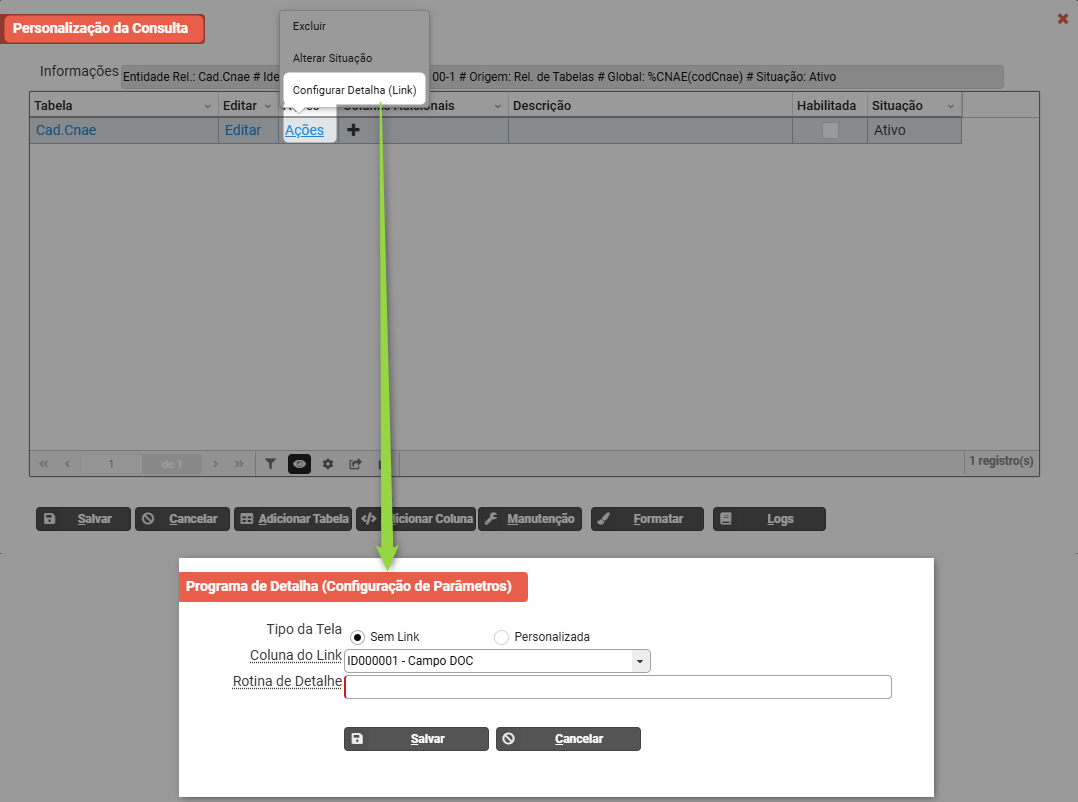Select the Sem Link radio option
The height and width of the screenshot is (802, 1078).
(358, 637)
